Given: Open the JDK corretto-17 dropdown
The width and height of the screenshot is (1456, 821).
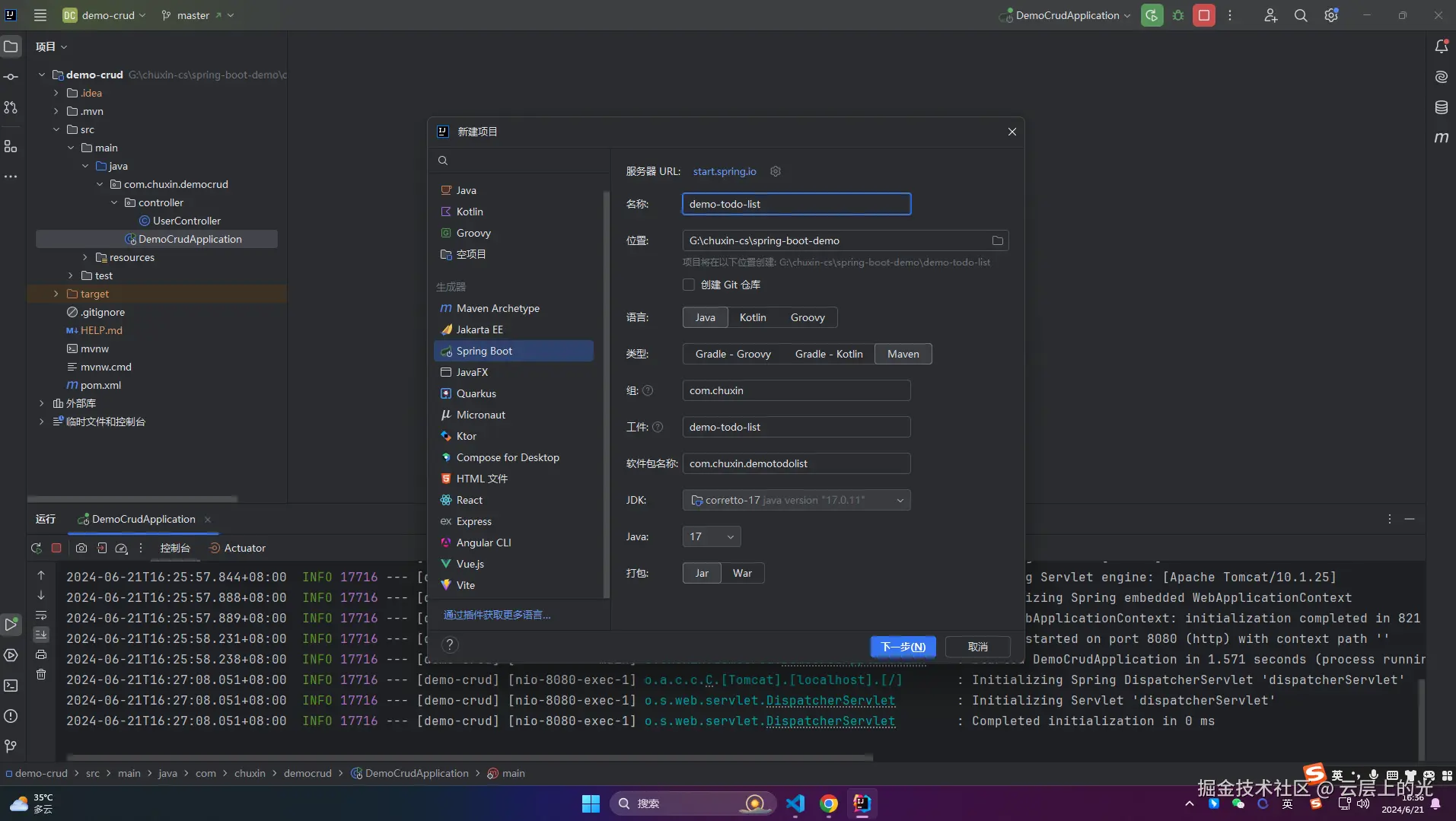Looking at the screenshot, I should [x=796, y=500].
